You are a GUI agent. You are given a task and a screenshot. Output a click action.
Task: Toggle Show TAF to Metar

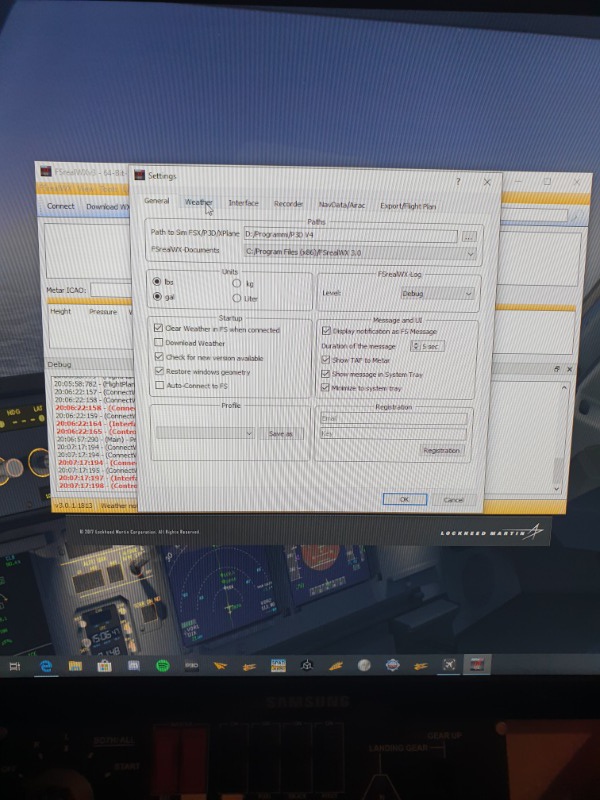point(326,360)
